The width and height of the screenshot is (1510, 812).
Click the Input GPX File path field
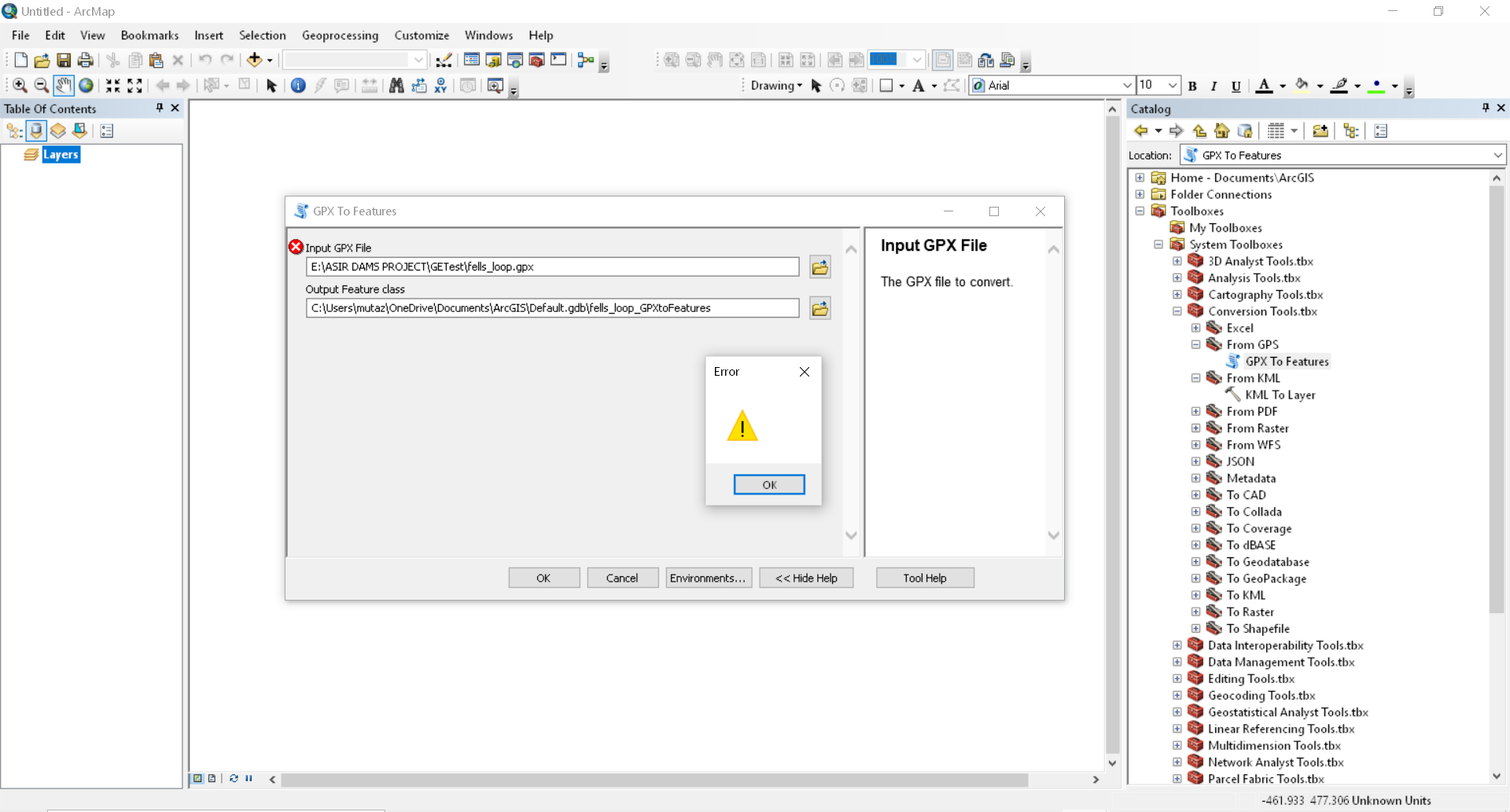point(552,267)
